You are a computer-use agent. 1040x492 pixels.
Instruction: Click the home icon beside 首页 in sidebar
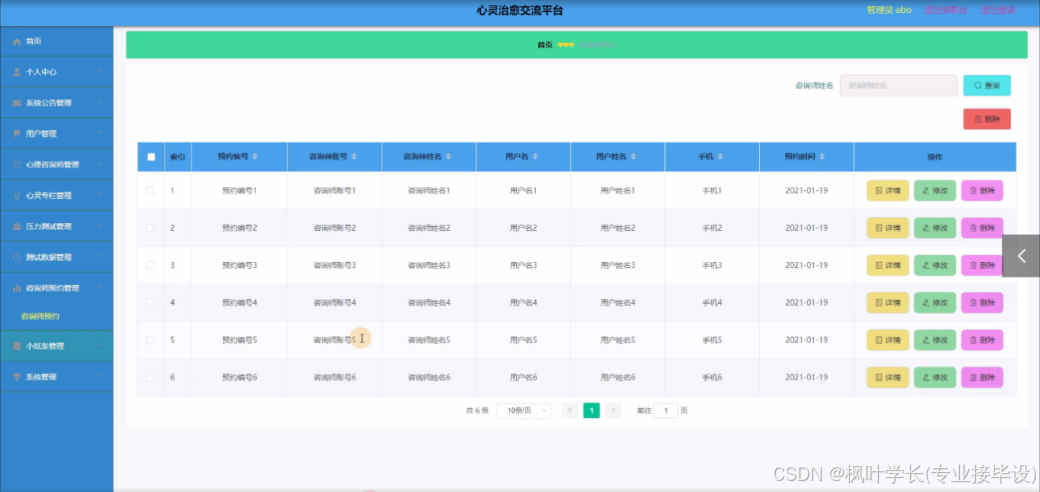(17, 41)
